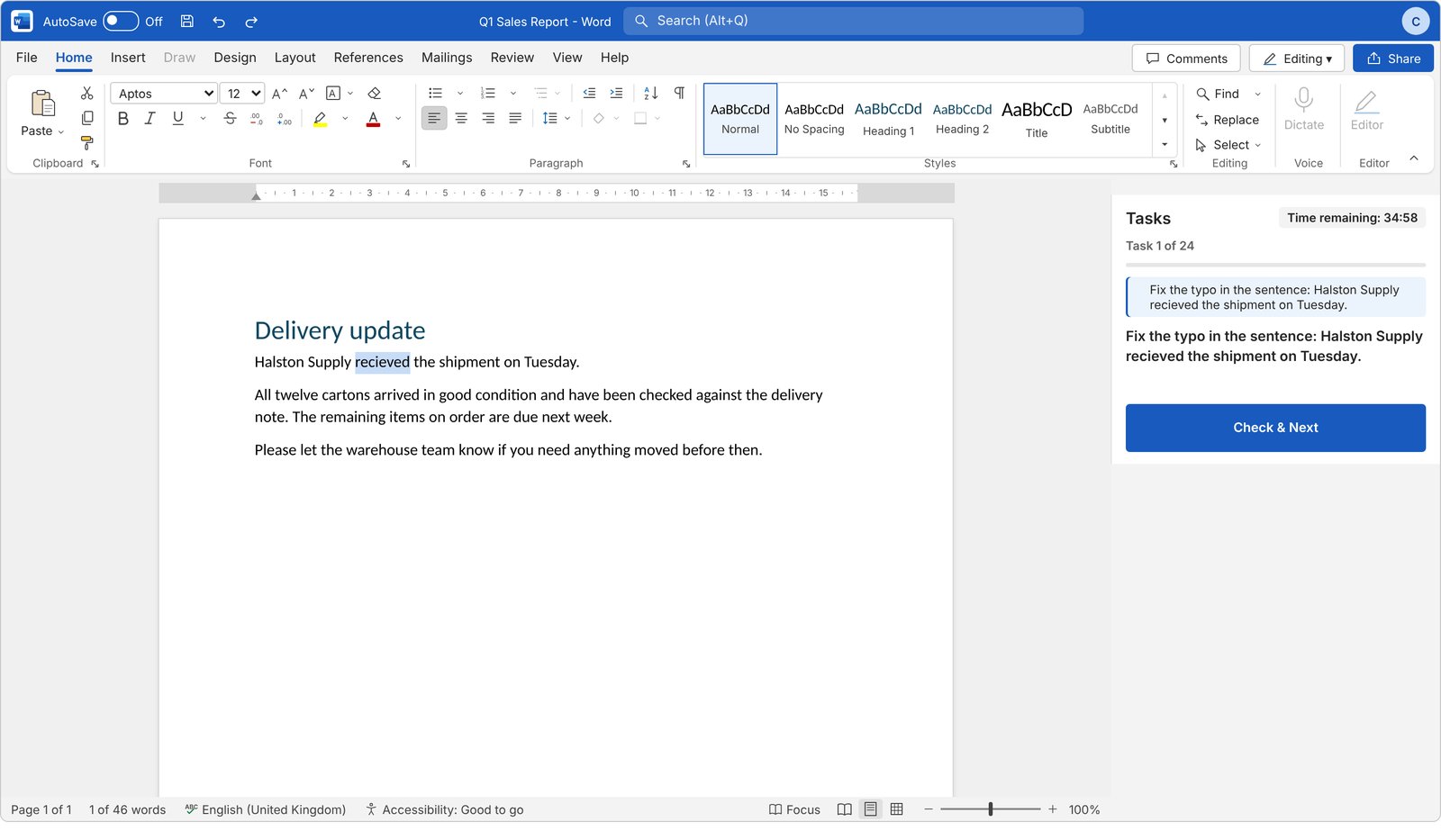
Task: Adjust the zoom slider handle
Action: (x=990, y=809)
